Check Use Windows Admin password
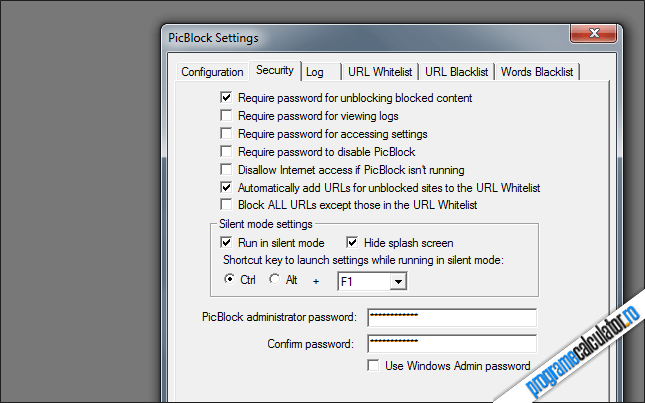Screen dimensions: 645x403 coord(374,366)
